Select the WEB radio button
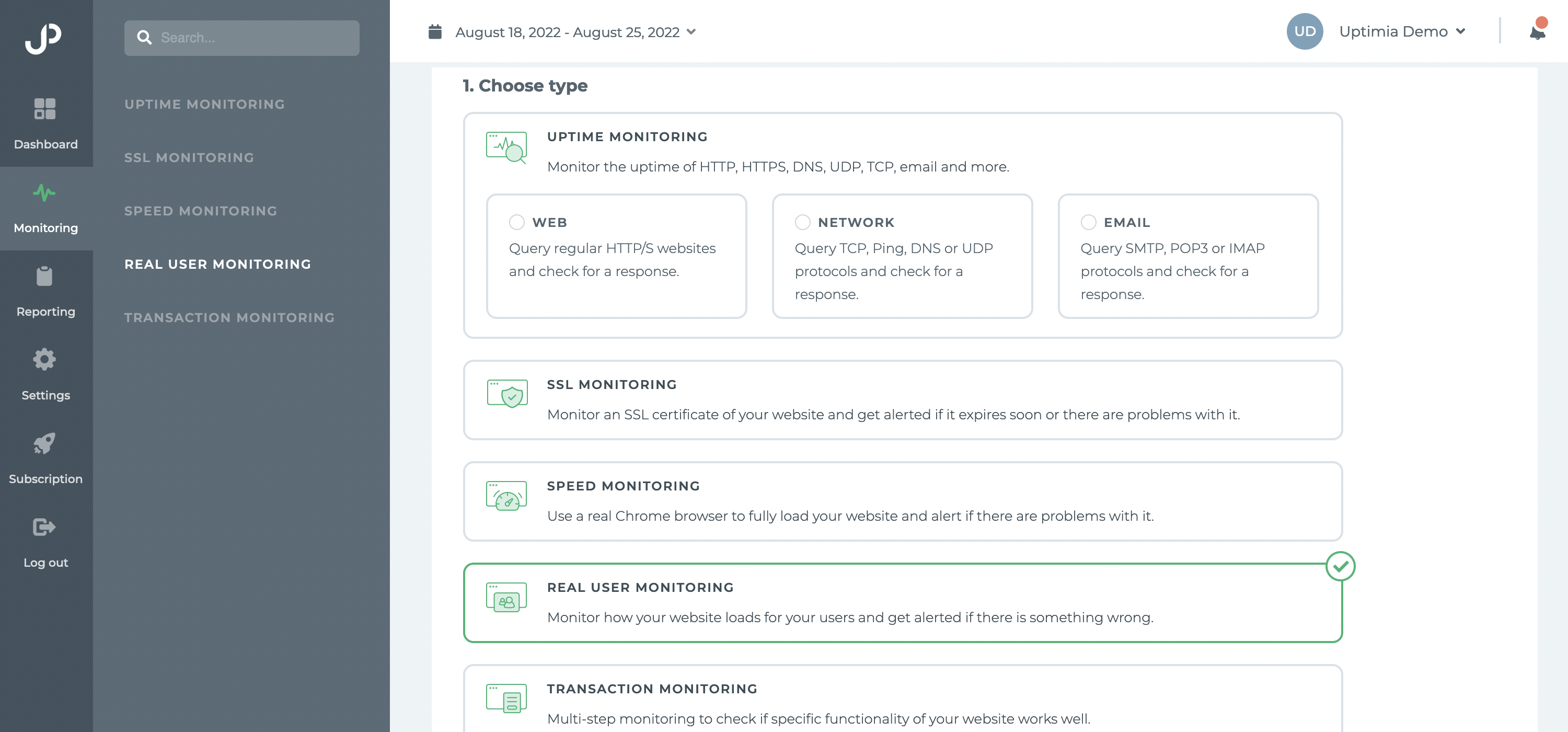The image size is (1568, 732). point(517,222)
